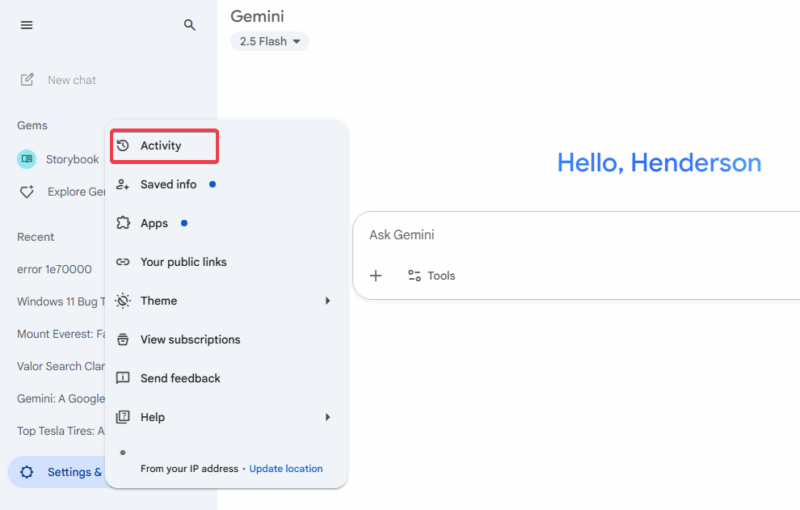Screen dimensions: 800x510
Task: Open recent chat 'Top Tesla Tires'
Action: [61, 431]
